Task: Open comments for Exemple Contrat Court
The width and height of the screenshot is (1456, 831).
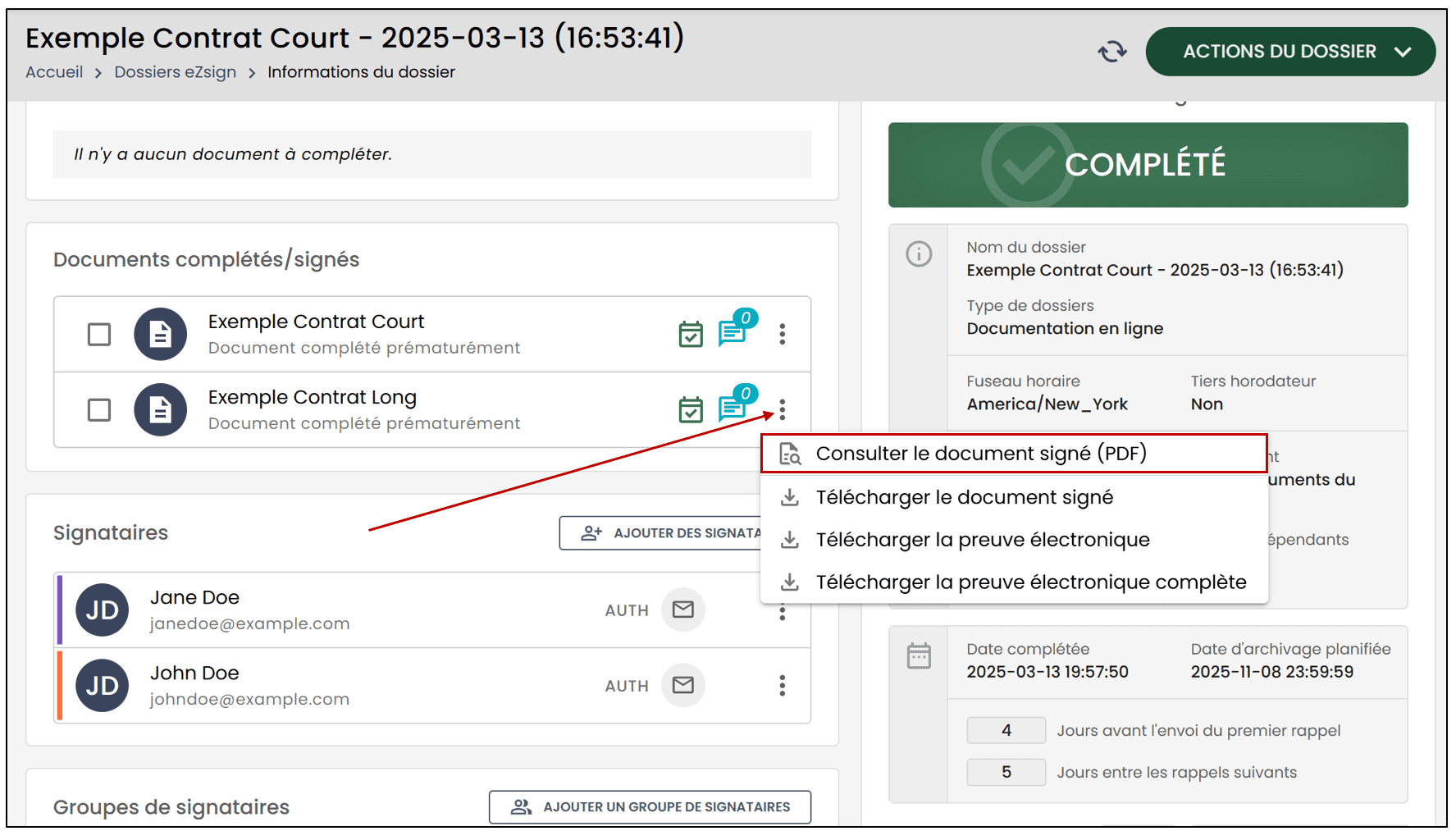Action: (732, 333)
